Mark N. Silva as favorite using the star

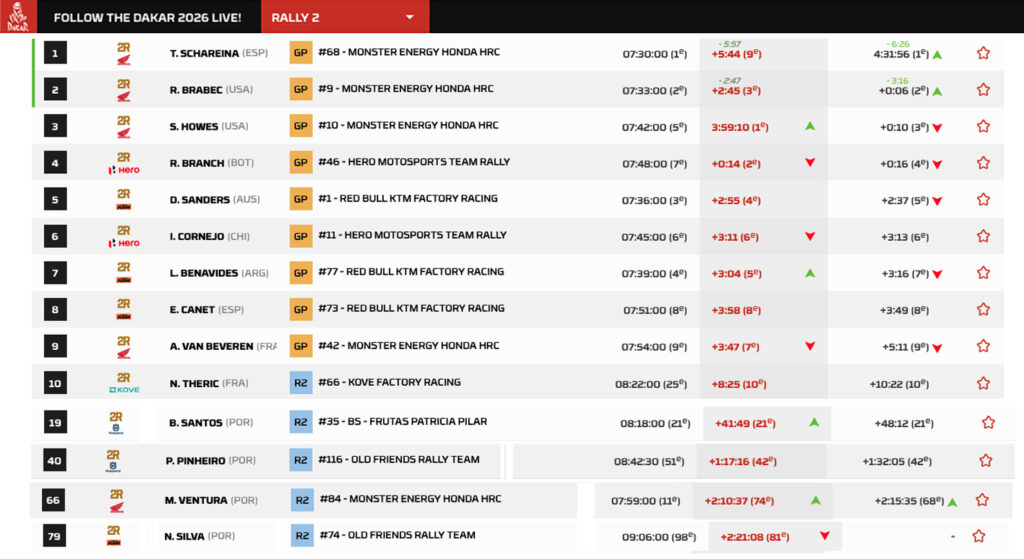click(x=979, y=536)
